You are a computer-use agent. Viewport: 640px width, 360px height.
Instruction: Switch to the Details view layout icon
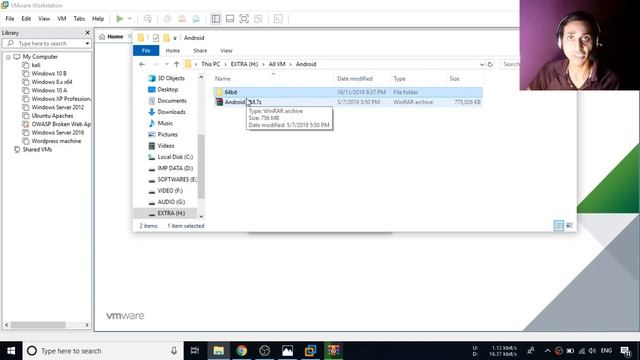pyautogui.click(x=559, y=226)
